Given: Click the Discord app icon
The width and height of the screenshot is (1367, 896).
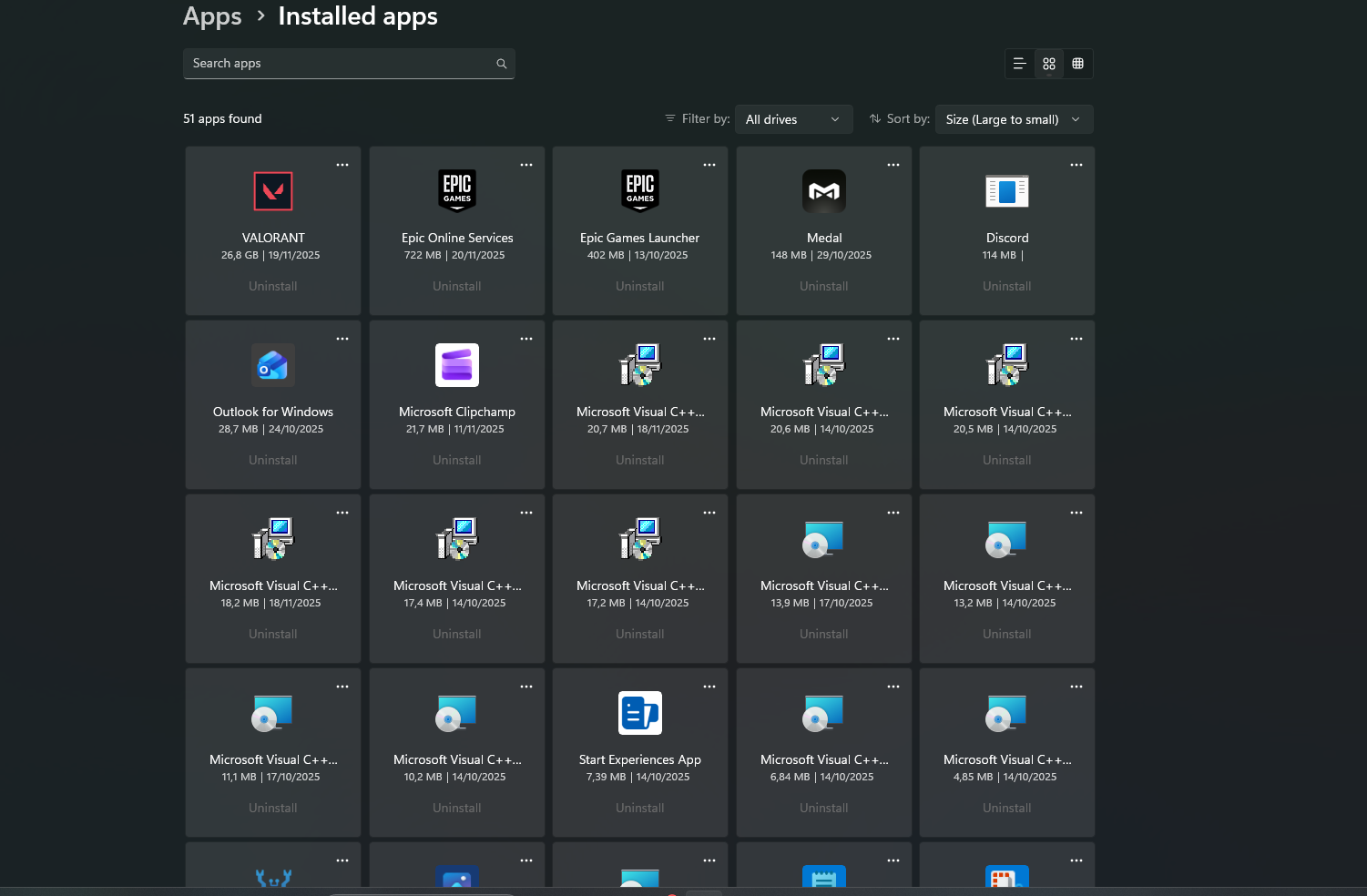Looking at the screenshot, I should tap(1007, 191).
